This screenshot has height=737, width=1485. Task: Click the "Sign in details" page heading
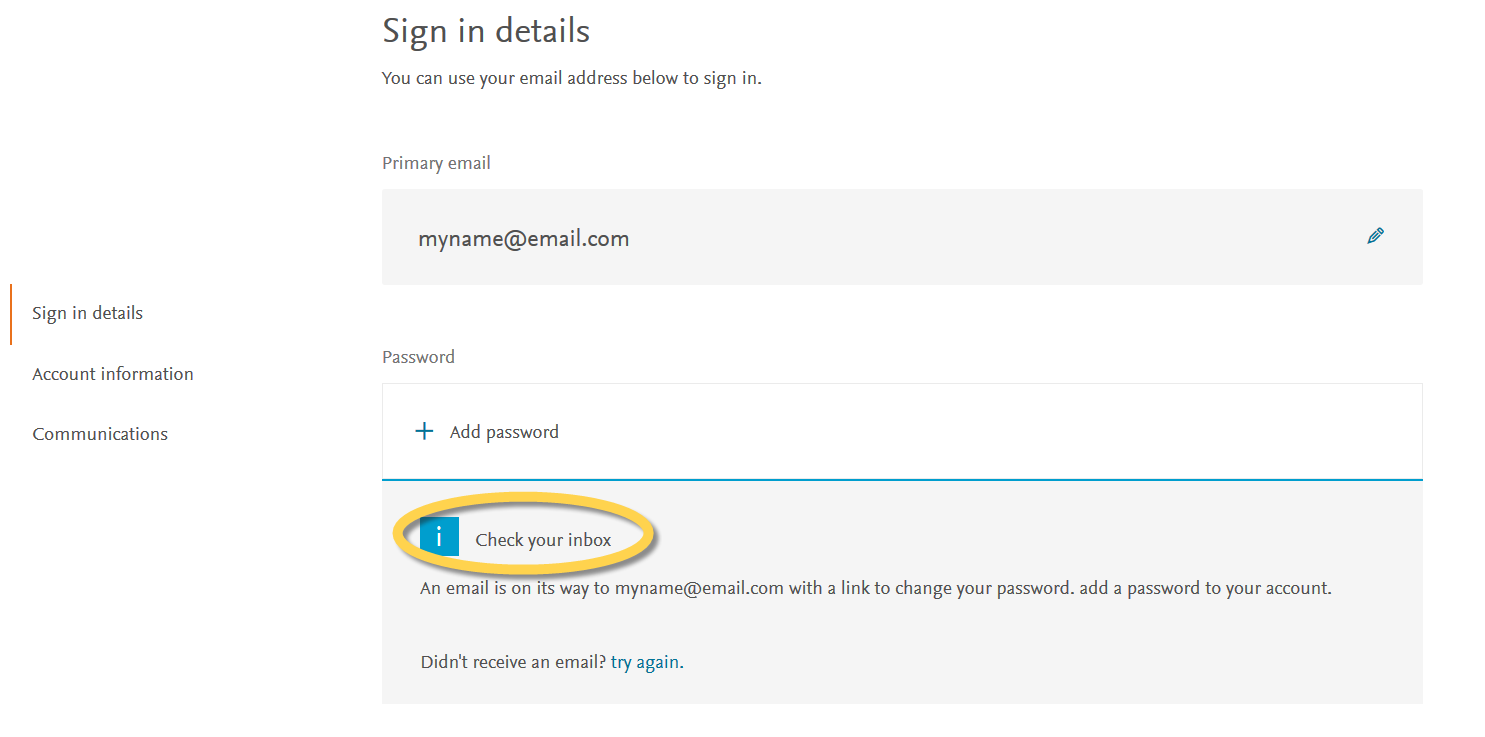coord(486,31)
